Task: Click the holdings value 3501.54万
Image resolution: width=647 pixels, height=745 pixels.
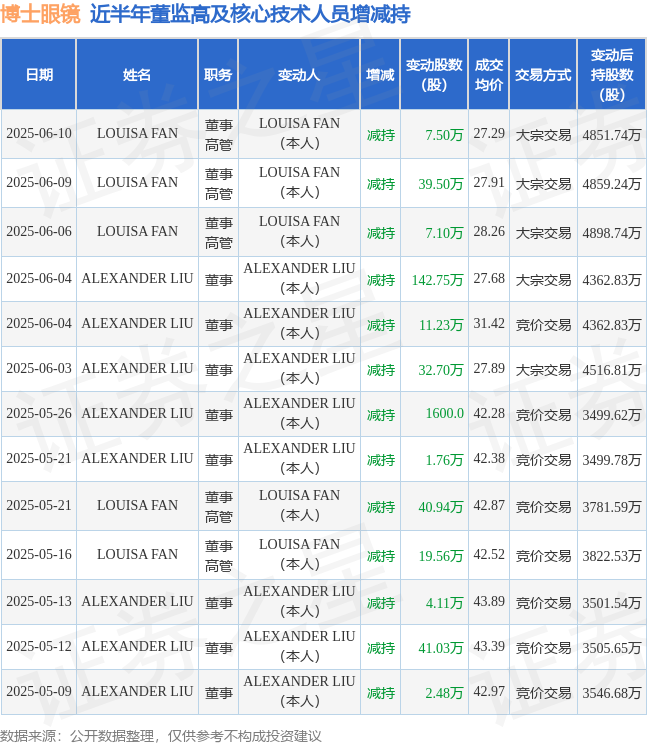Action: click(612, 603)
